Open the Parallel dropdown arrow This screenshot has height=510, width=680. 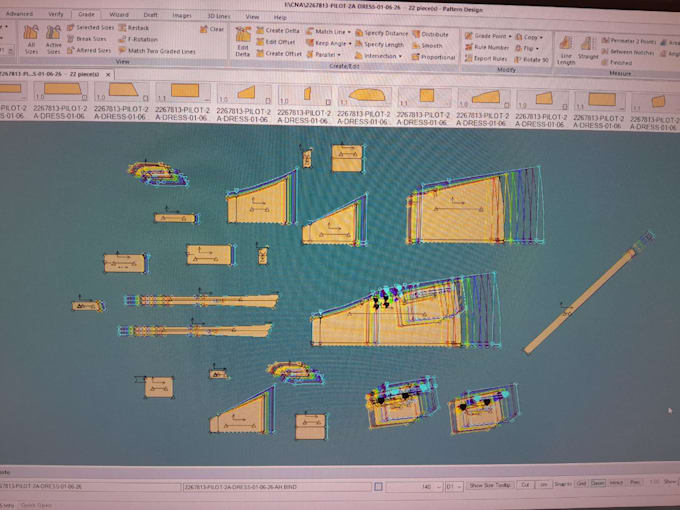pos(339,55)
